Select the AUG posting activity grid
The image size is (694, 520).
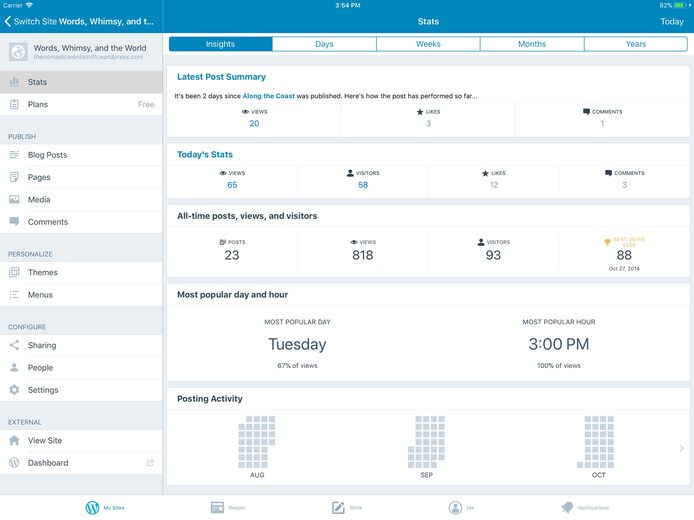[257, 442]
